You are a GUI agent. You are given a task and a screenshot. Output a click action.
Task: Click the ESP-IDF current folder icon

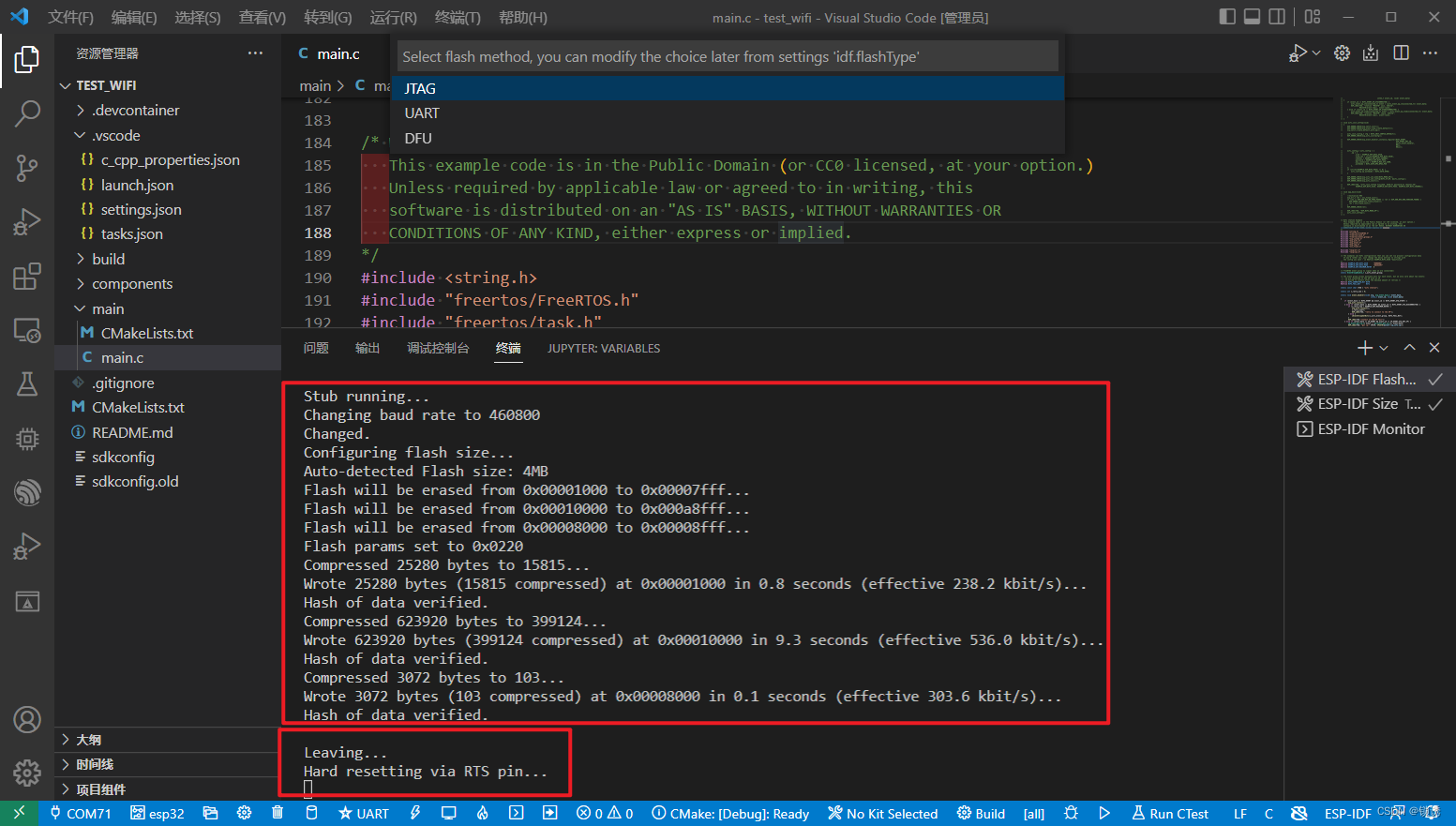[x=210, y=813]
